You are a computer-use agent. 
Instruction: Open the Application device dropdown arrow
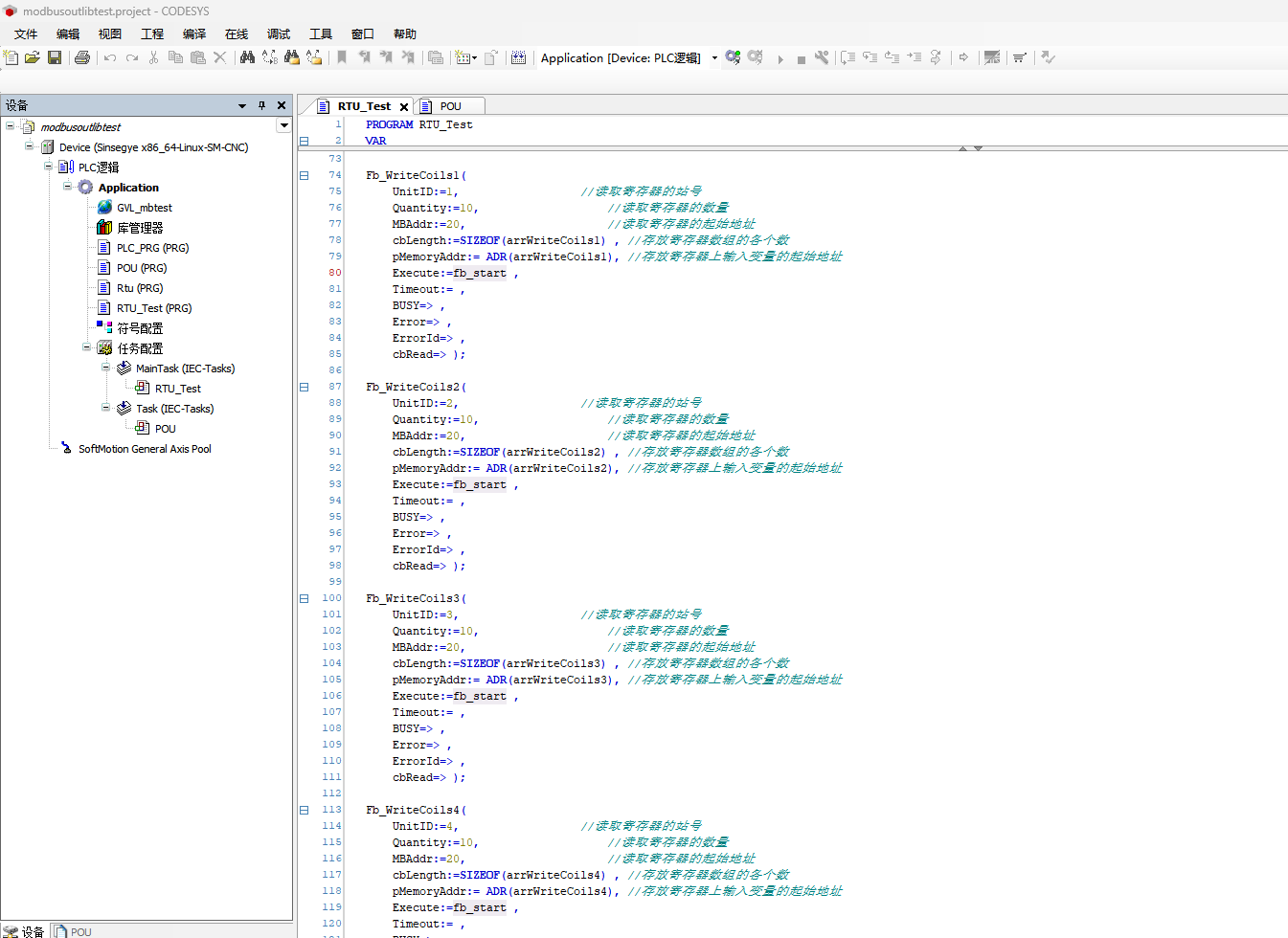pos(713,57)
